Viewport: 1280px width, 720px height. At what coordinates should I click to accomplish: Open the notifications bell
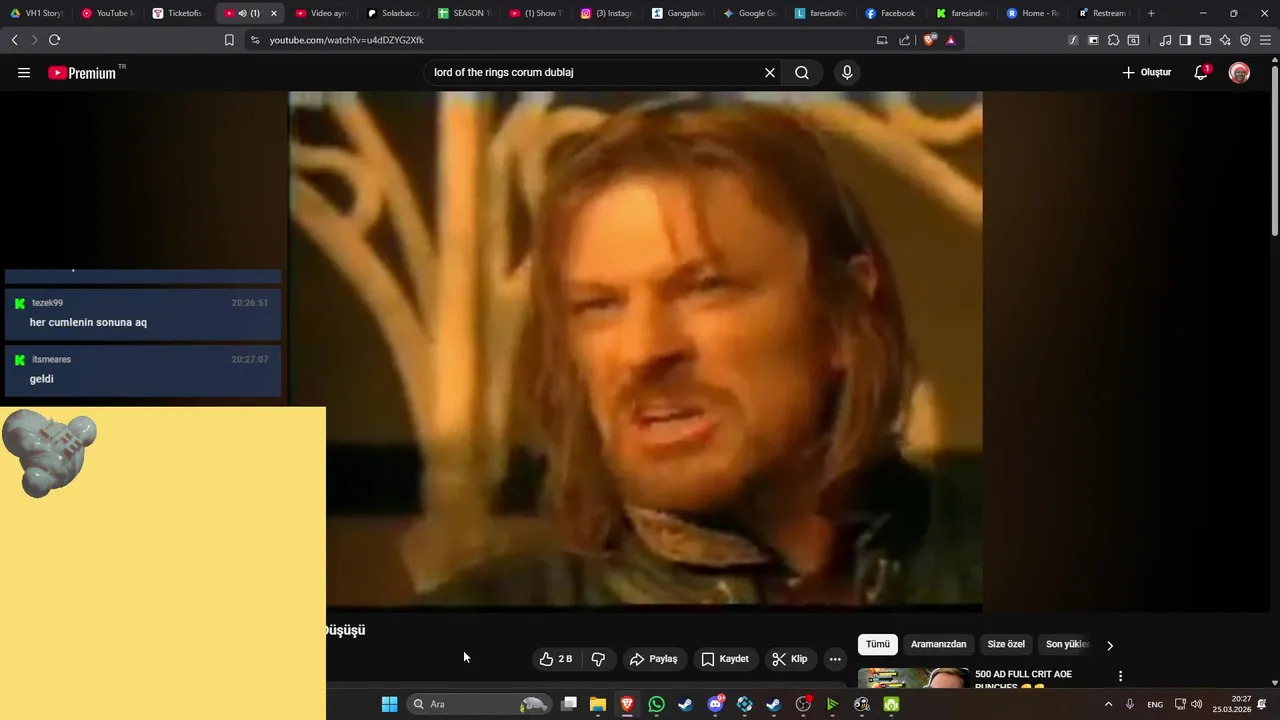pos(1201,73)
